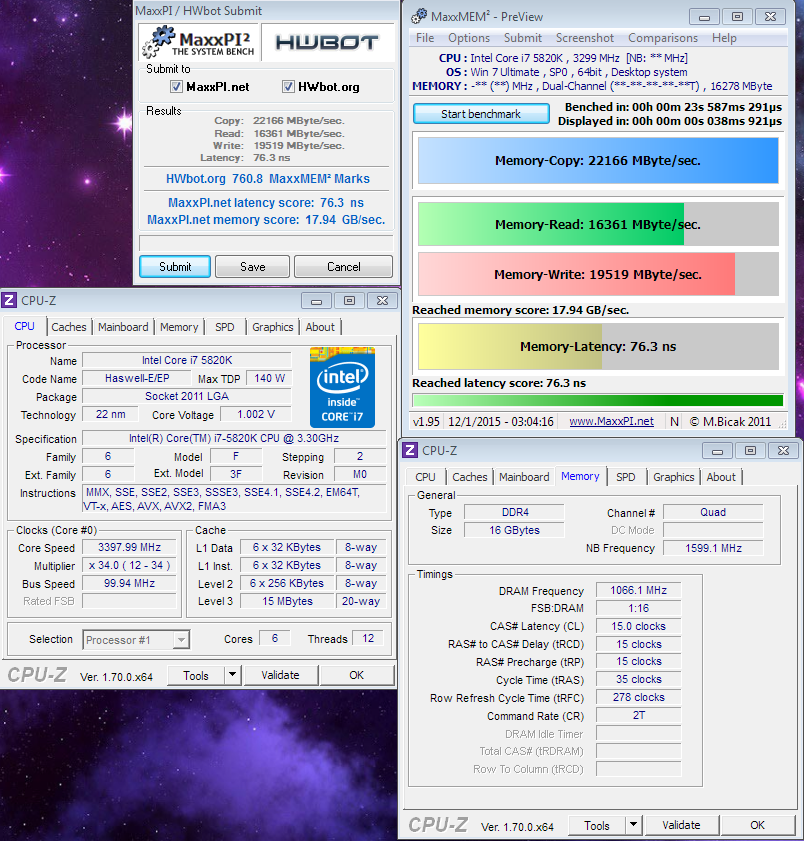
Task: Switch to Caches tab in right CPU-Z window
Action: pyautogui.click(x=470, y=477)
